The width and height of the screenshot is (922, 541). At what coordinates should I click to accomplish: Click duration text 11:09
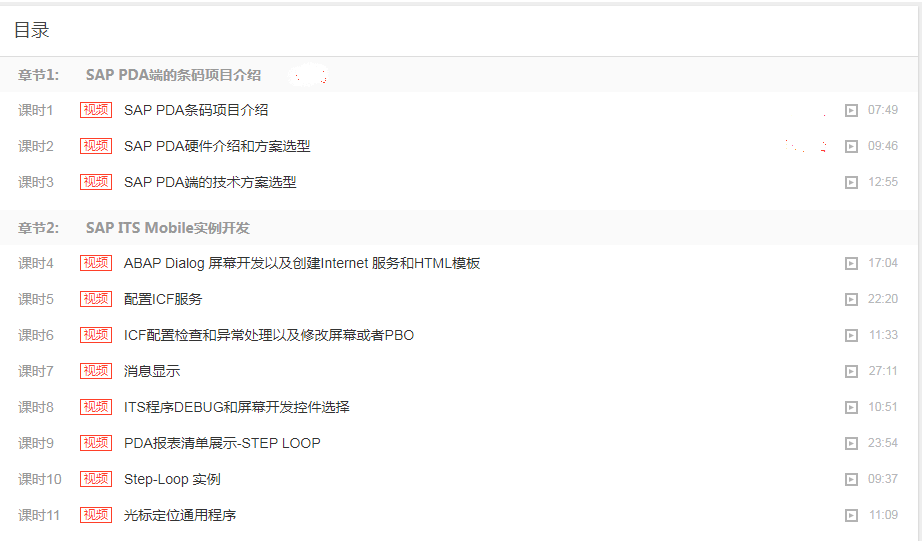pyautogui.click(x=883, y=515)
